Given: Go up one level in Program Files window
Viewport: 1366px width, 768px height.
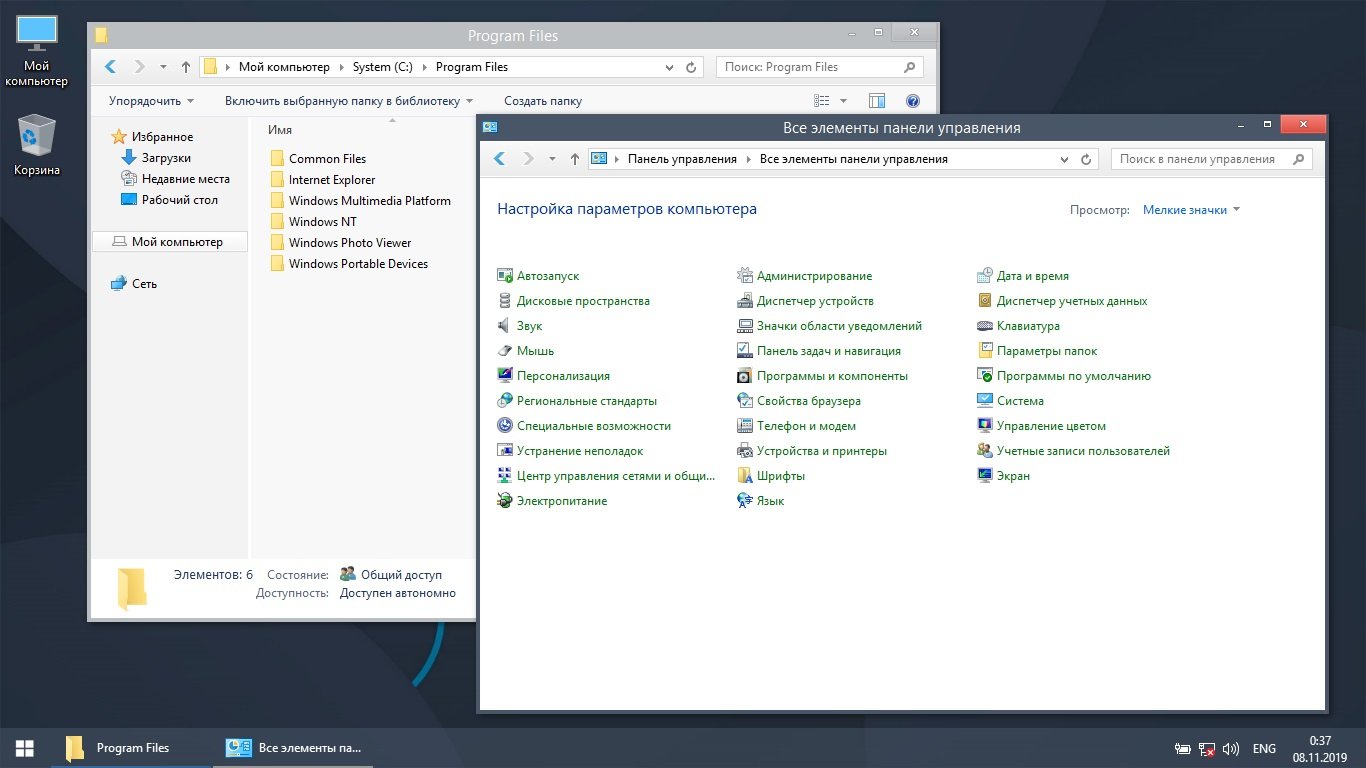Looking at the screenshot, I should (186, 67).
